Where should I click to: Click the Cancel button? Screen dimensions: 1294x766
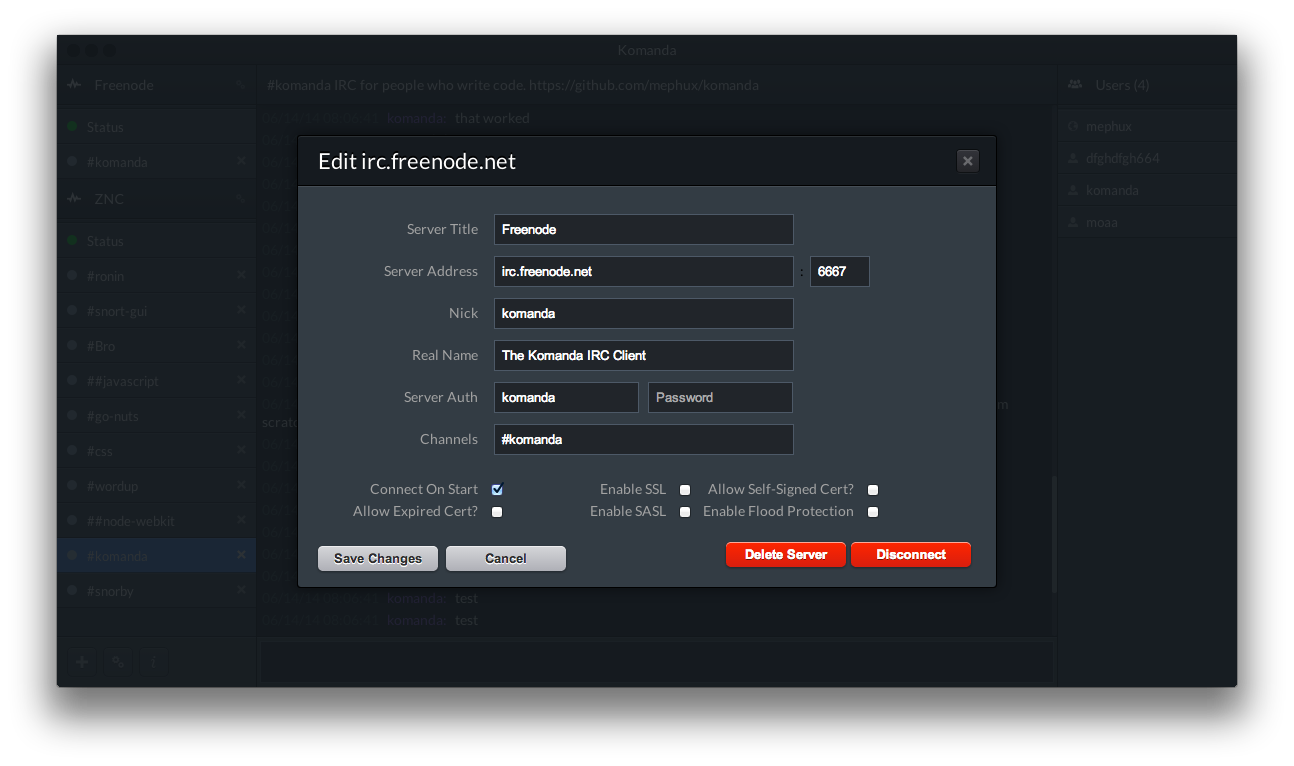506,558
